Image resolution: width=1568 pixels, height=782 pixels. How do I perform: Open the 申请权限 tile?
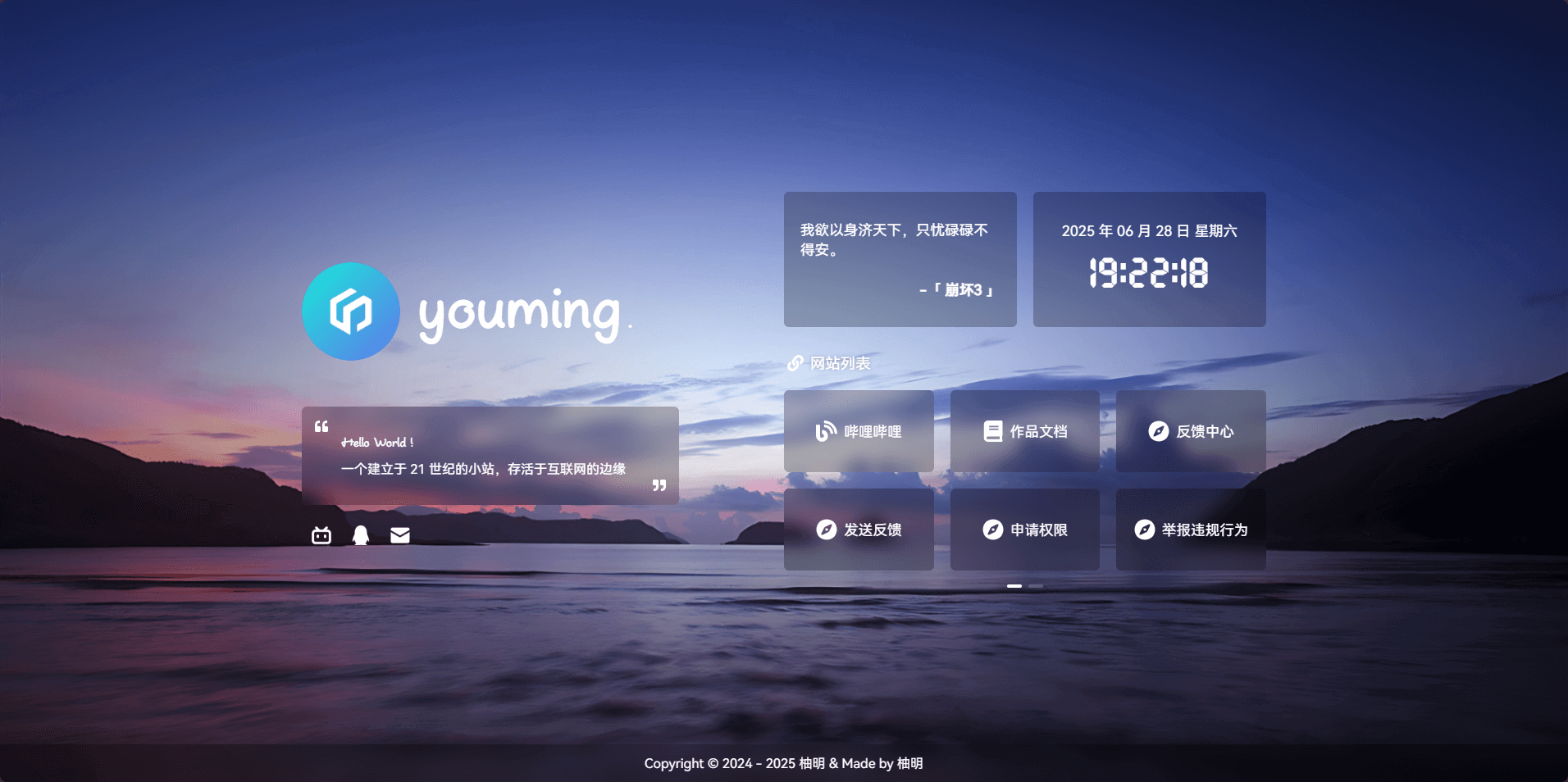1025,530
